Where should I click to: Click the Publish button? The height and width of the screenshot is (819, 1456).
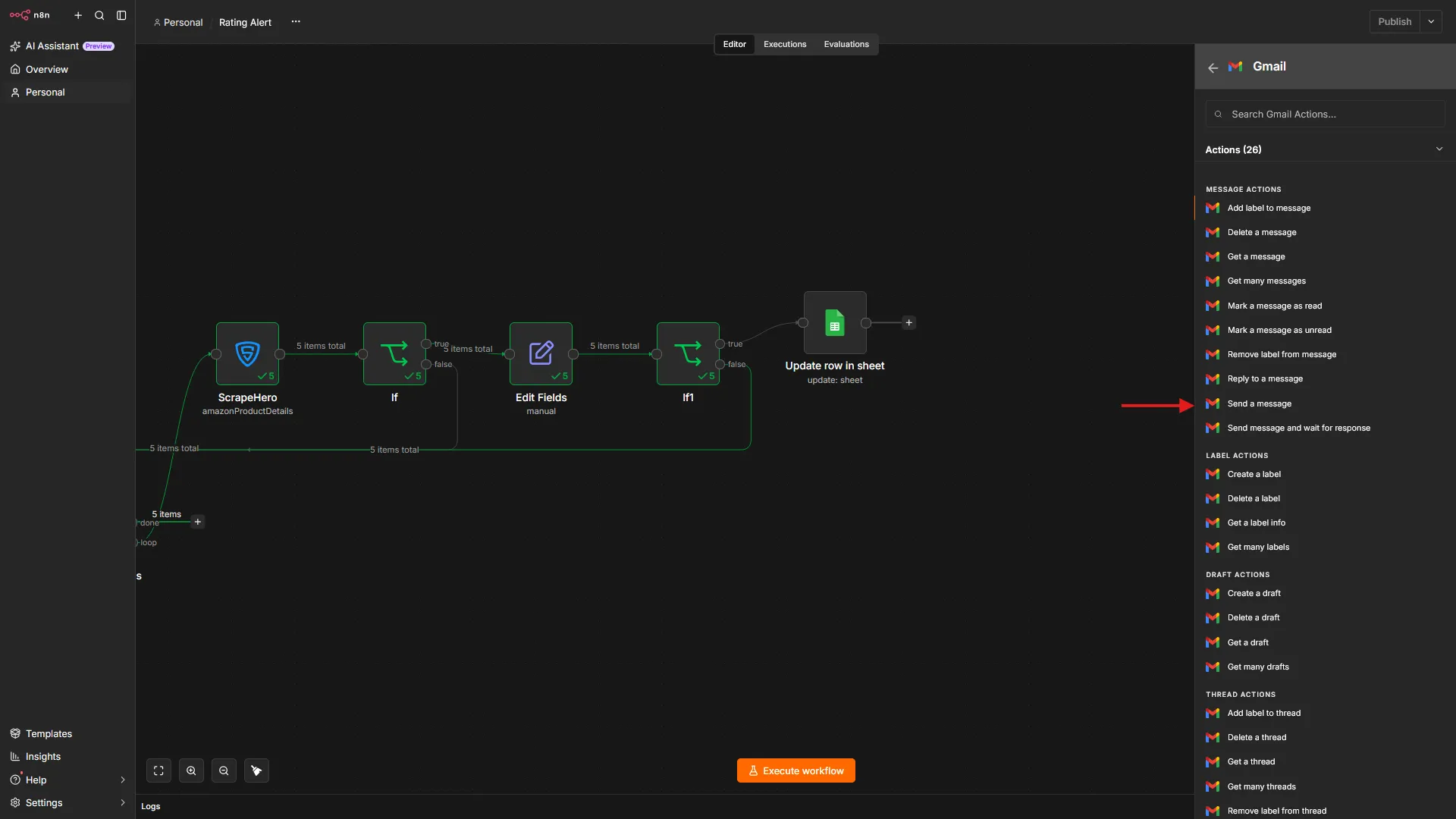1395,21
